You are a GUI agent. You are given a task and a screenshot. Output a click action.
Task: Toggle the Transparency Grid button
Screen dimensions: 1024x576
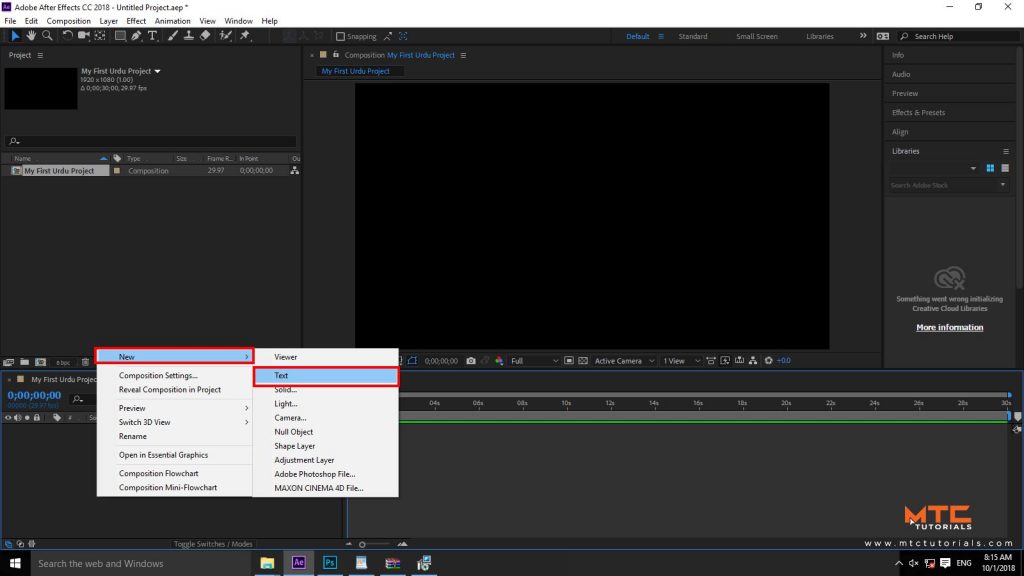coord(583,360)
